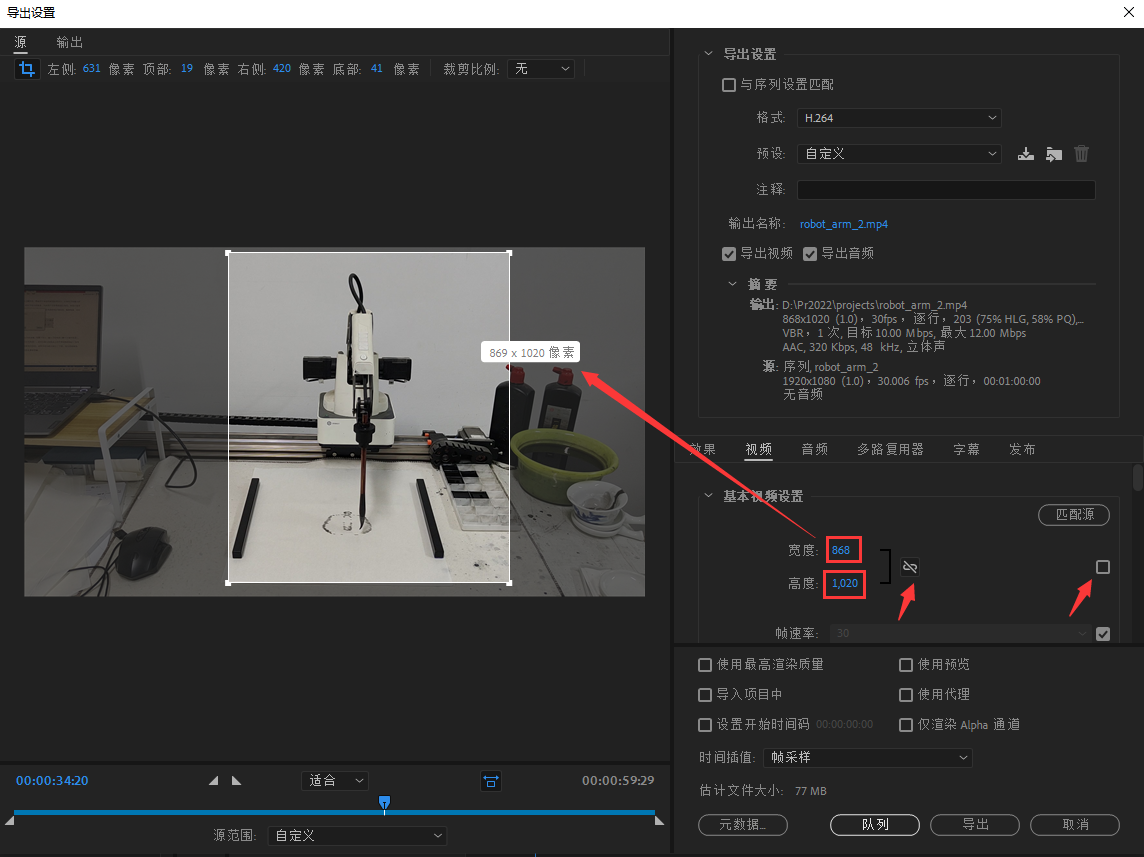The image size is (1144, 857).
Task: Open the Multiplexer tab
Action: click(890, 449)
